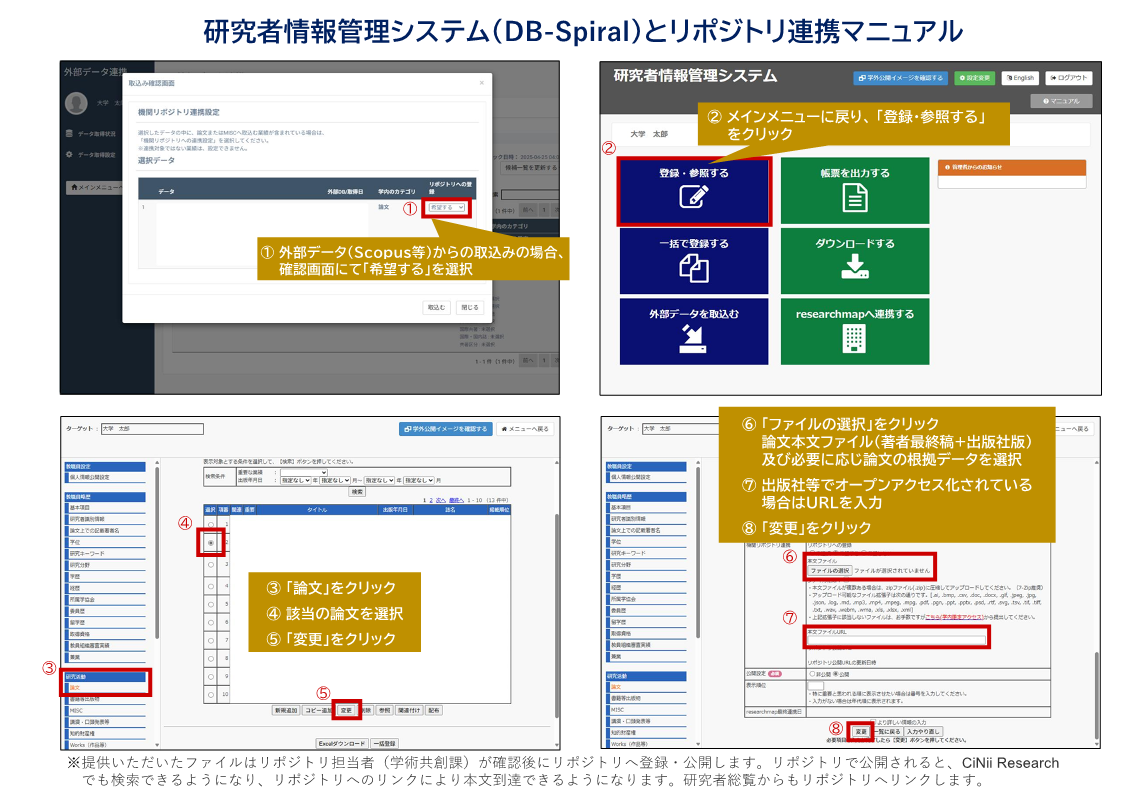Select the radio button for paper row 5
Image resolution: width=1123 pixels, height=794 pixels.
[211, 606]
